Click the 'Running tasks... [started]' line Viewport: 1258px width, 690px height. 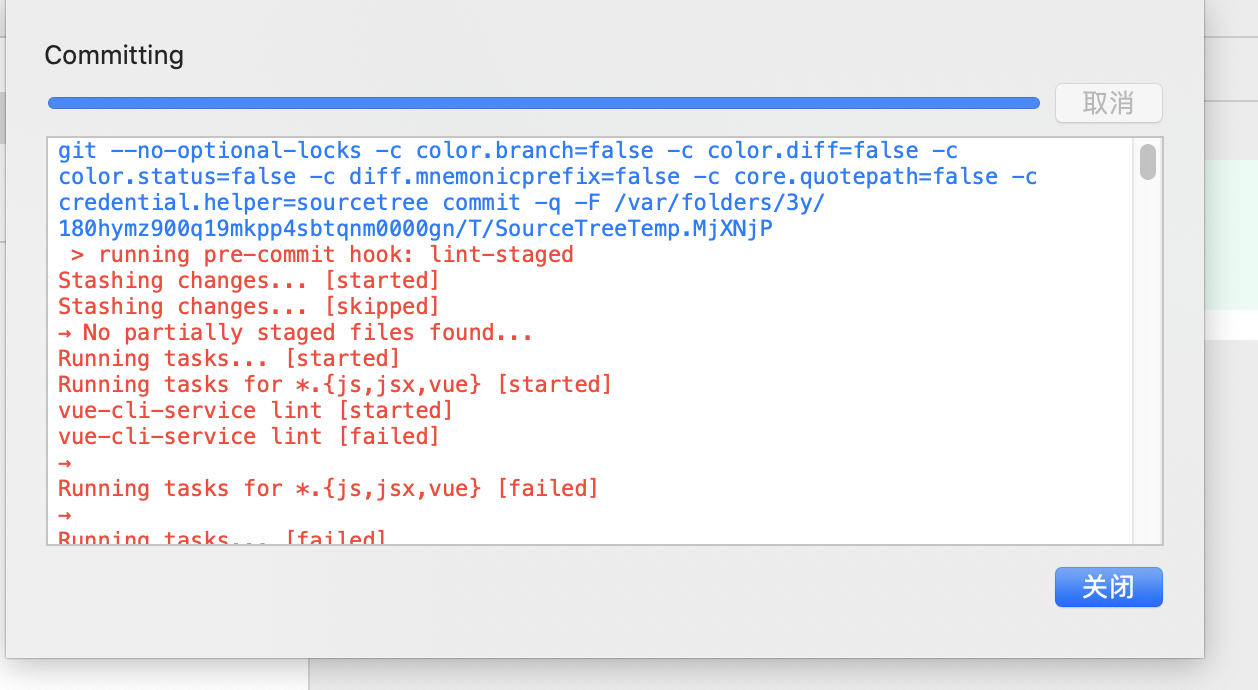point(227,358)
